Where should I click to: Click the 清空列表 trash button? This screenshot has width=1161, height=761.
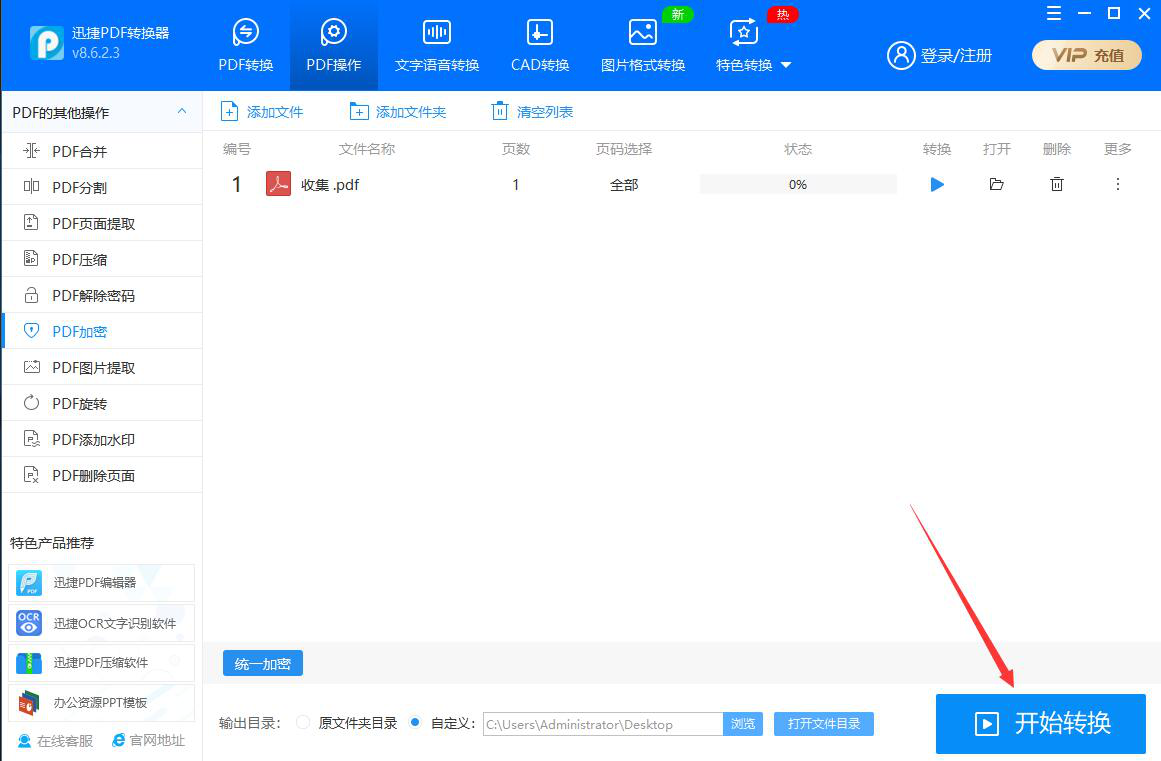tap(532, 112)
